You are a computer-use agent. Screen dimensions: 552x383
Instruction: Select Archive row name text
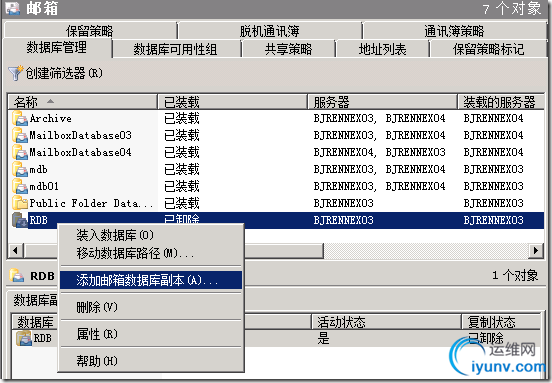pyautogui.click(x=50, y=119)
